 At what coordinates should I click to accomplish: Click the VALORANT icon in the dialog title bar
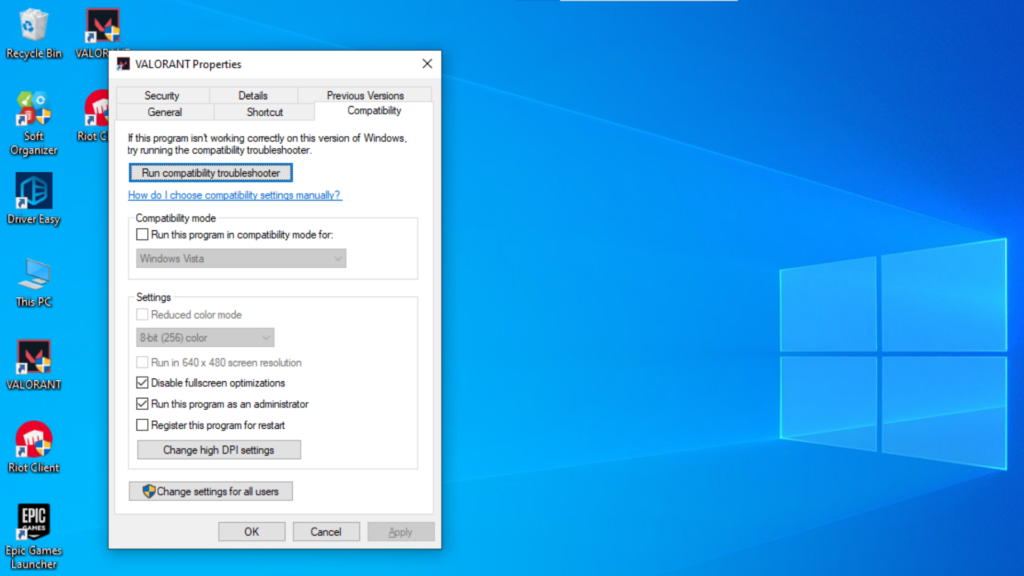(124, 63)
